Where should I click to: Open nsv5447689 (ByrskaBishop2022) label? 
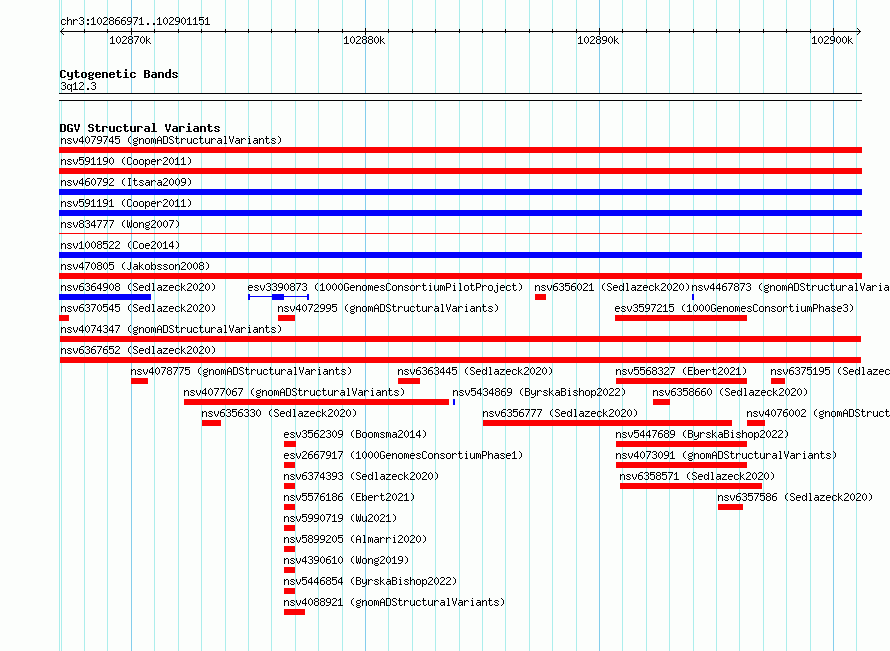tap(702, 434)
